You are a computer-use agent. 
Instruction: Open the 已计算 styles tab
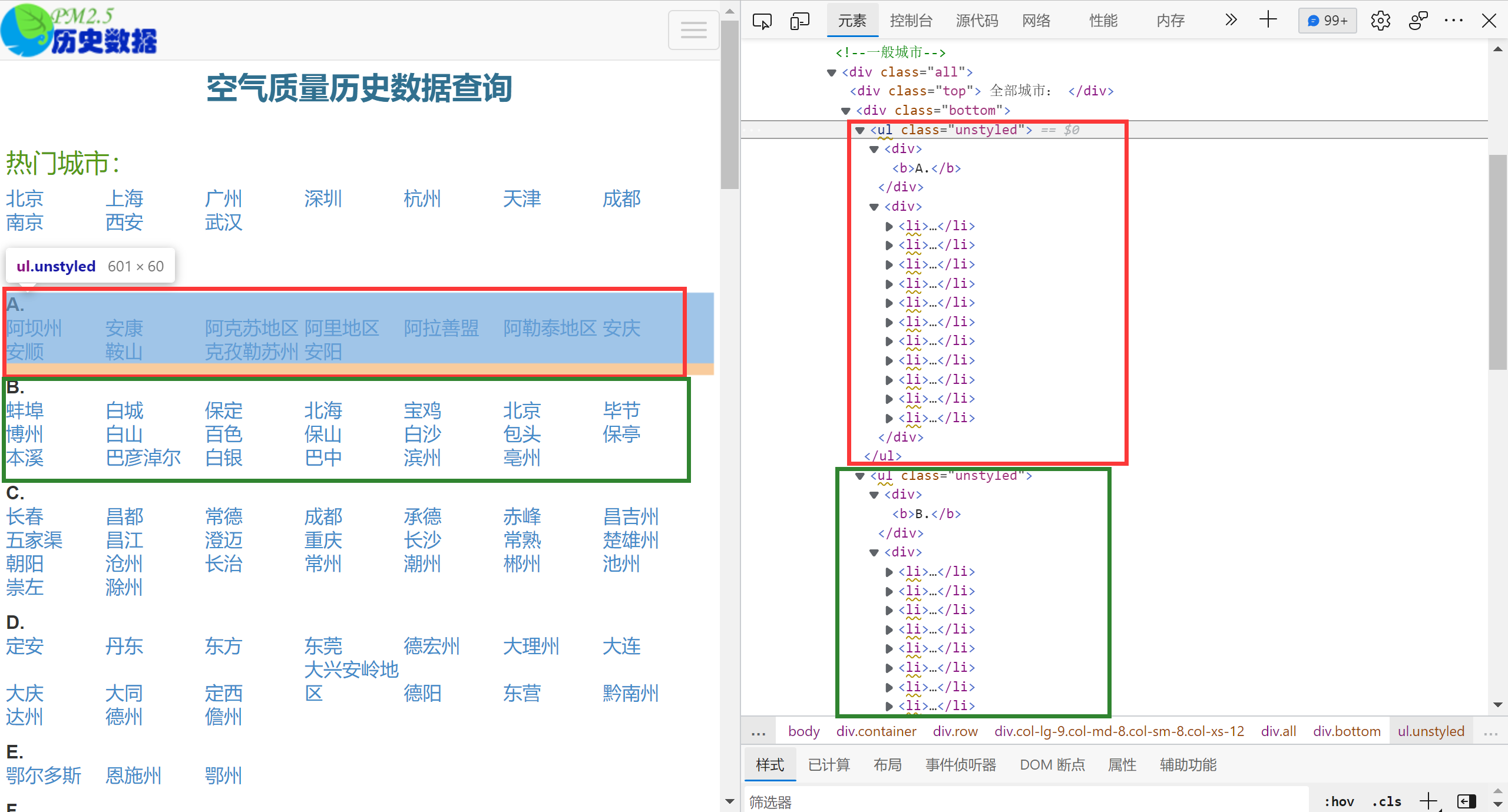click(x=829, y=765)
